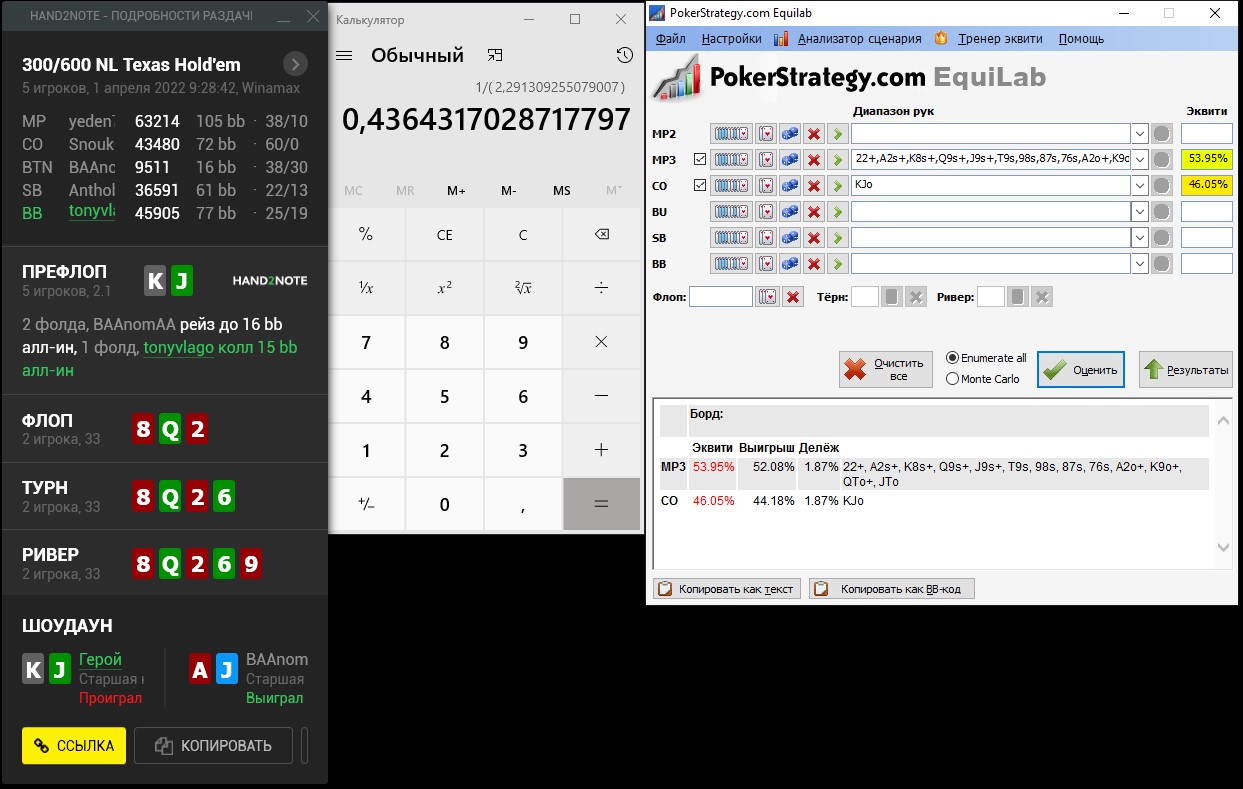Screen dimensions: 1243x789
Task: Clear the flop cards with the red X
Action: click(792, 297)
